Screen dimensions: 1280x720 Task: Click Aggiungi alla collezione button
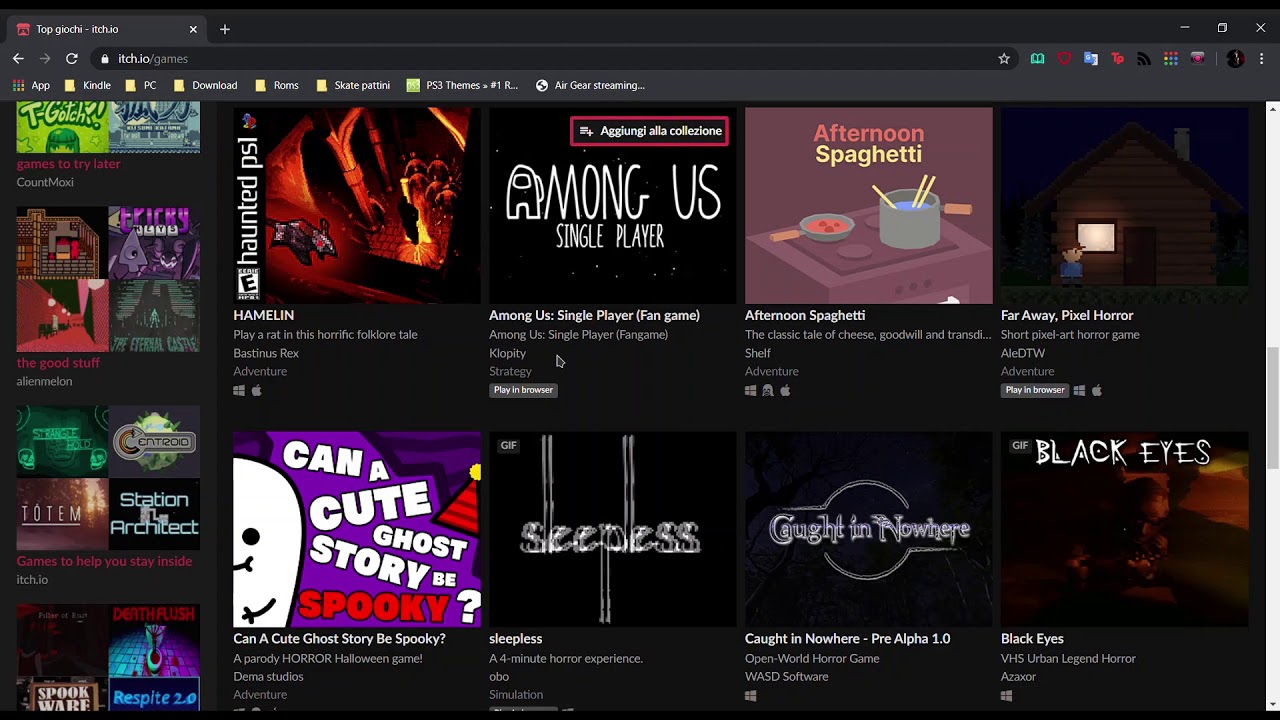[x=649, y=131]
